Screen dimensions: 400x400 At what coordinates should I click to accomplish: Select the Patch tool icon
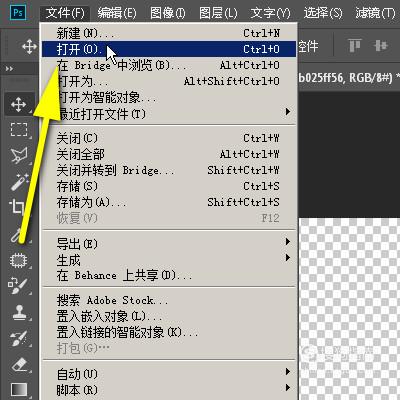pyautogui.click(x=19, y=260)
